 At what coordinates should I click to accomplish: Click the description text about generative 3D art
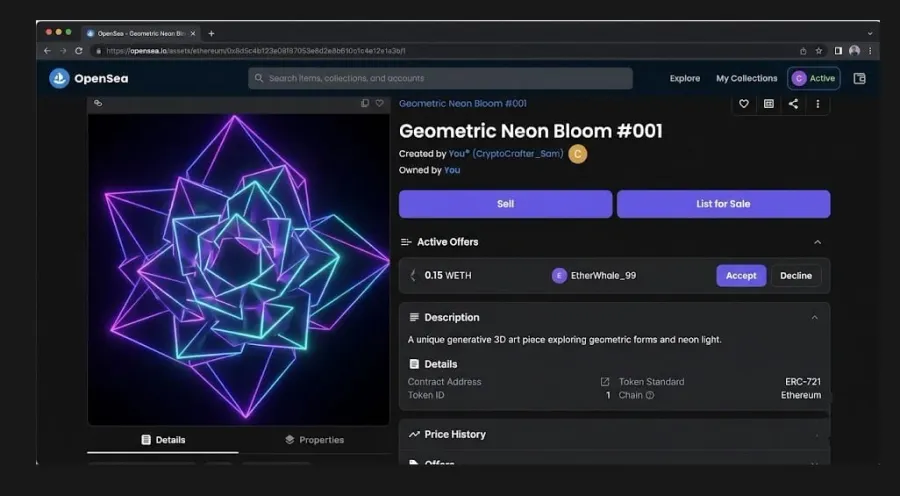point(565,339)
